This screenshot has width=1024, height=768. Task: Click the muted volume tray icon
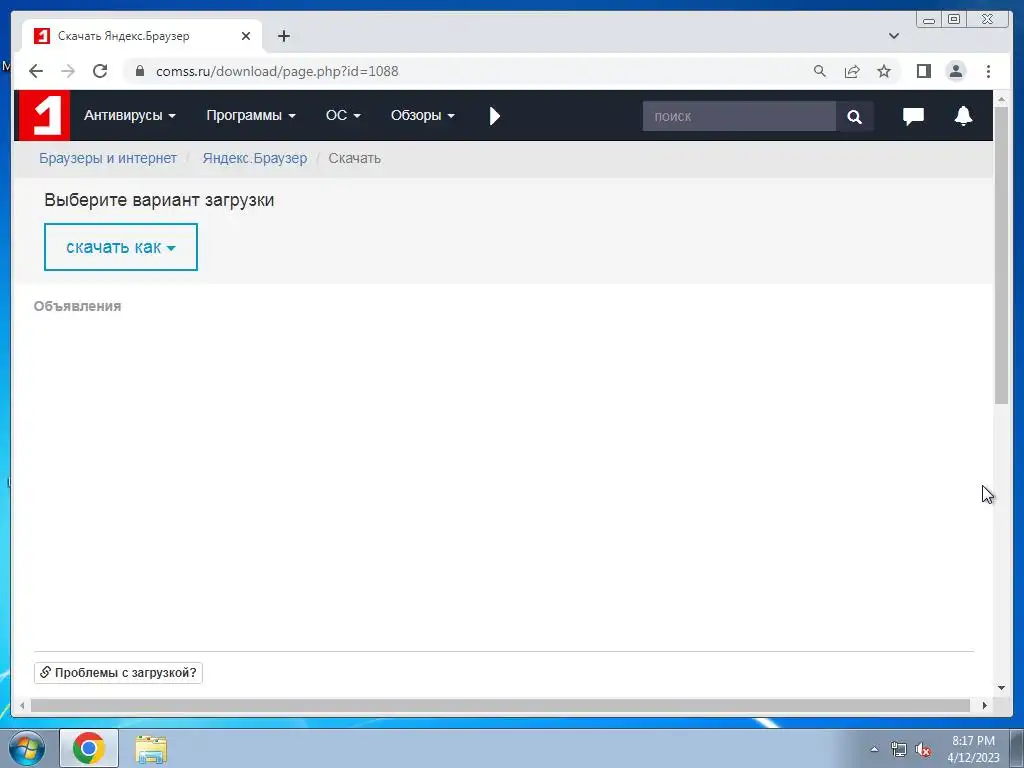coord(923,749)
